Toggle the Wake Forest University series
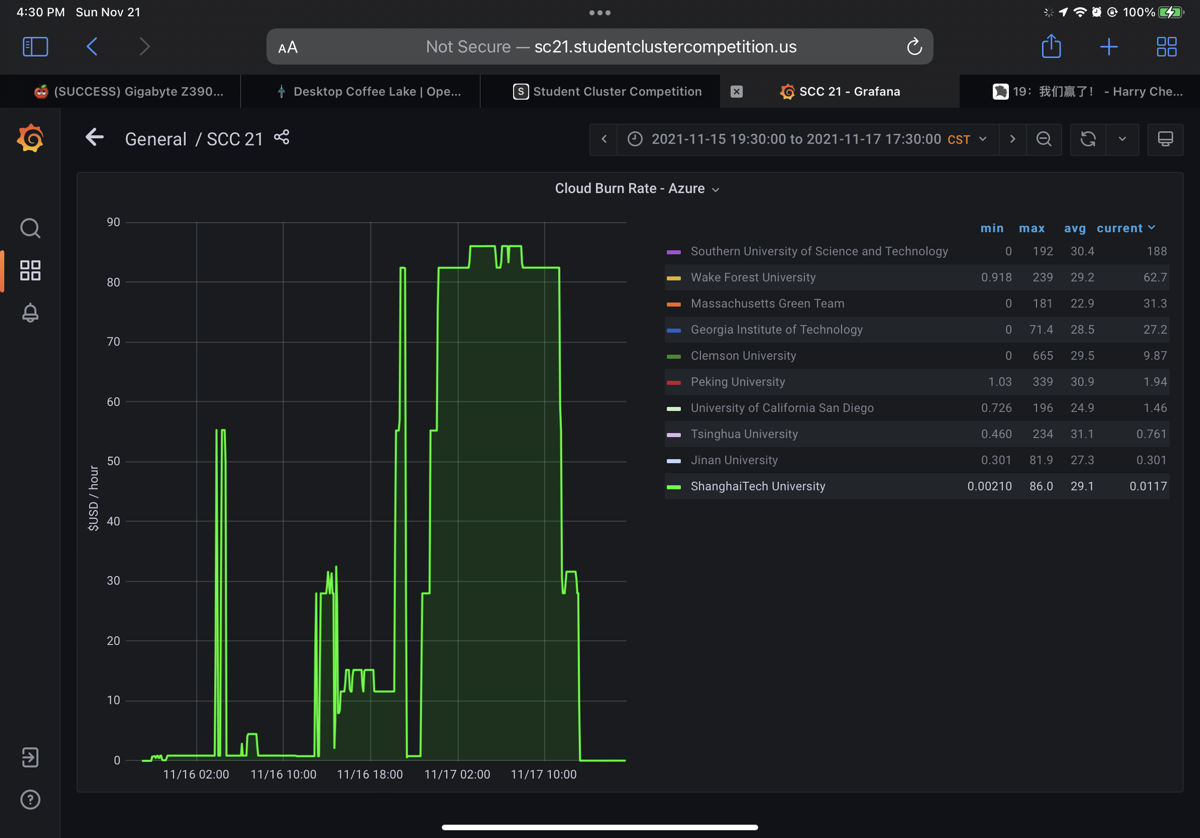 click(x=753, y=277)
